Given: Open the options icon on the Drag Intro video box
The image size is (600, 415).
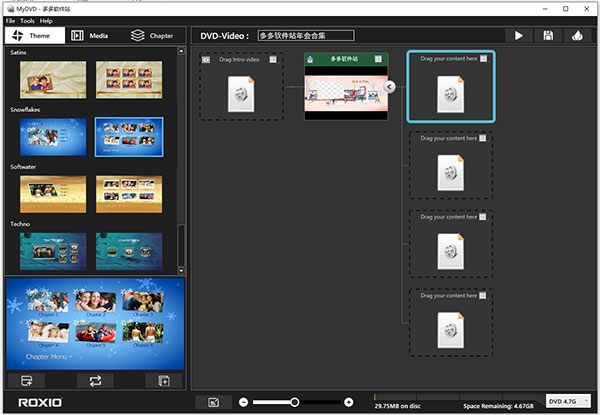Looking at the screenshot, I should [273, 59].
